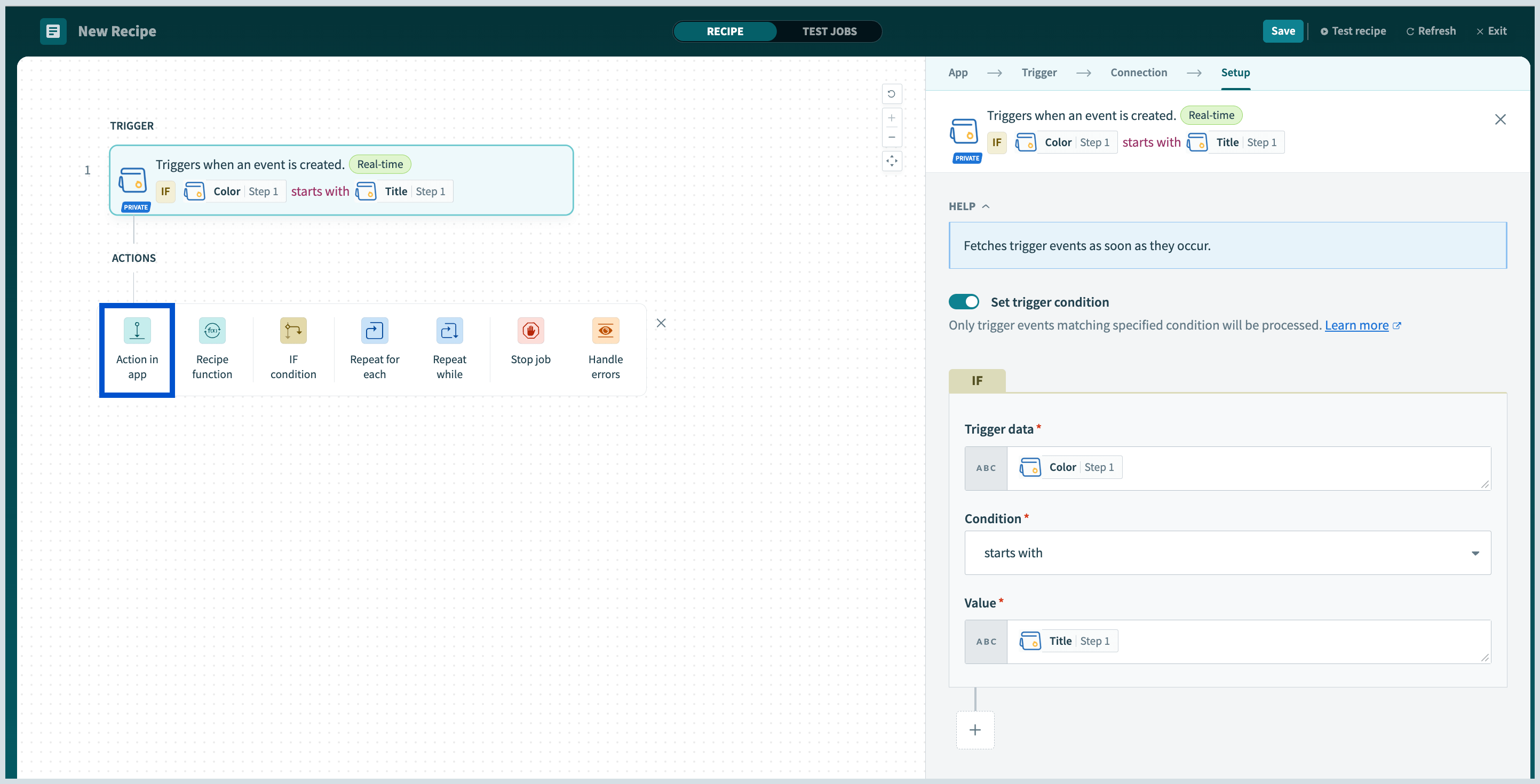The height and width of the screenshot is (784, 1540).
Task: Zoom in on the recipe canvas
Action: click(x=891, y=118)
